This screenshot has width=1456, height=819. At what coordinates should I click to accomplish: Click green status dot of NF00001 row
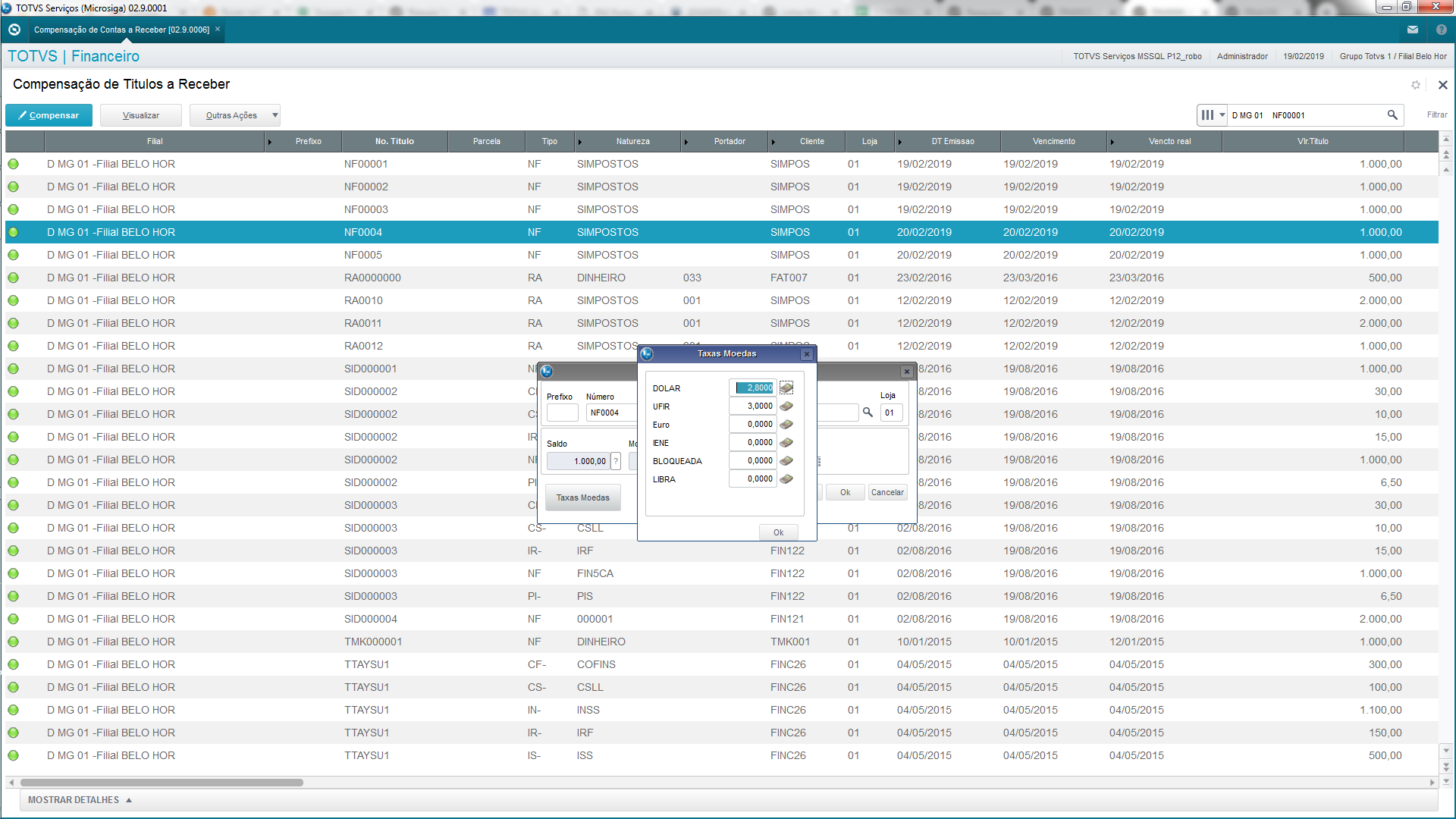pos(14,164)
